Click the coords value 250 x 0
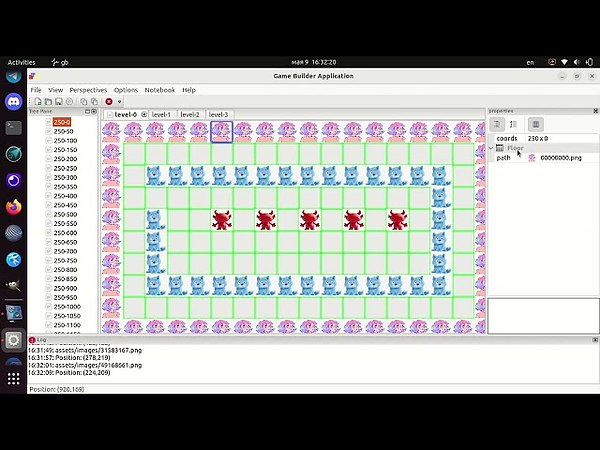The image size is (600, 450). [x=538, y=139]
